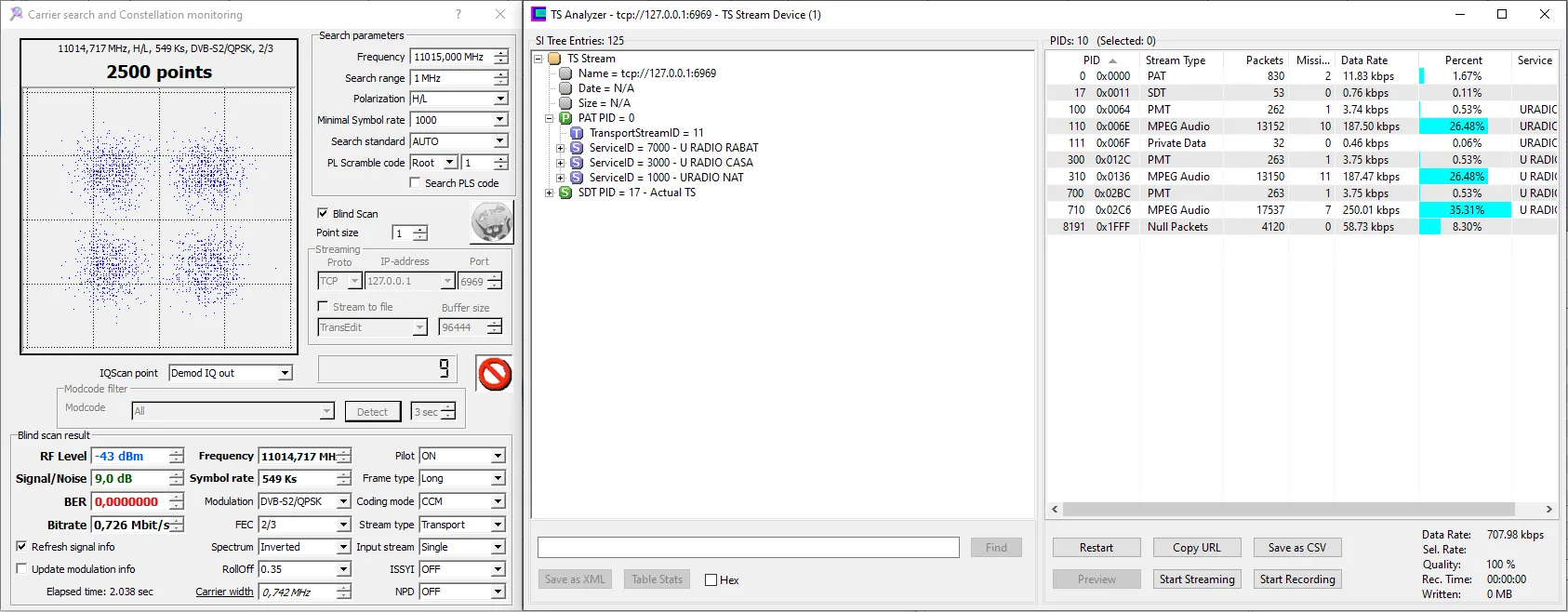Click the Start Recording button
The height and width of the screenshot is (612, 1568).
click(1296, 579)
